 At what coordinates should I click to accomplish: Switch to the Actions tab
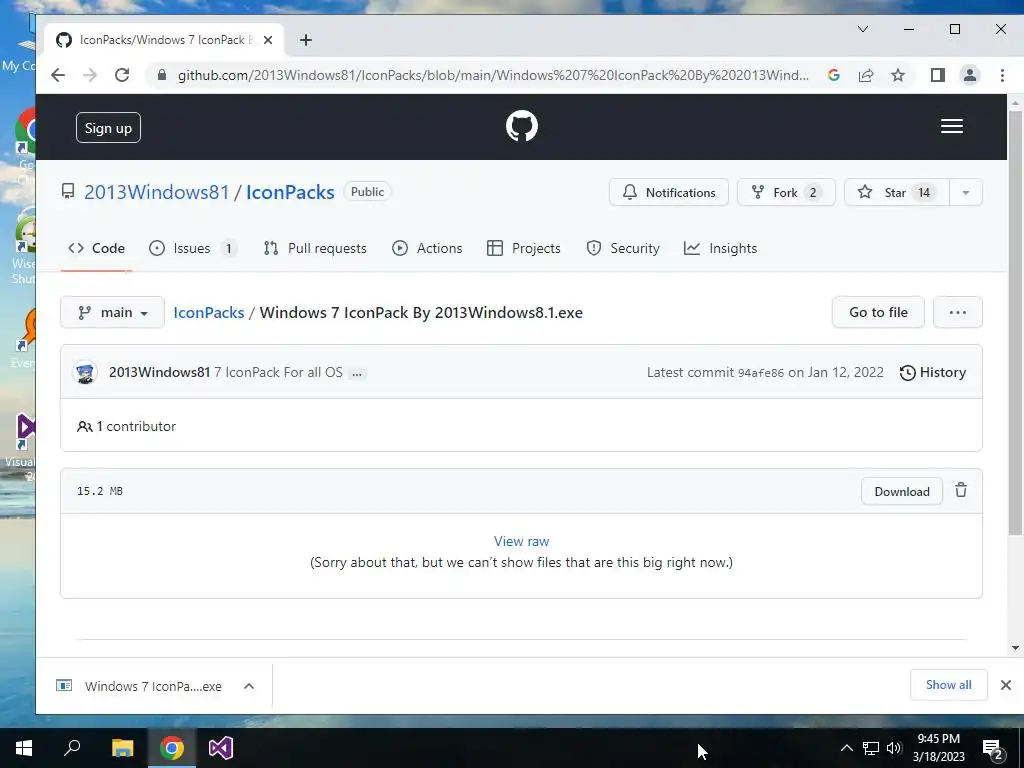coord(427,248)
